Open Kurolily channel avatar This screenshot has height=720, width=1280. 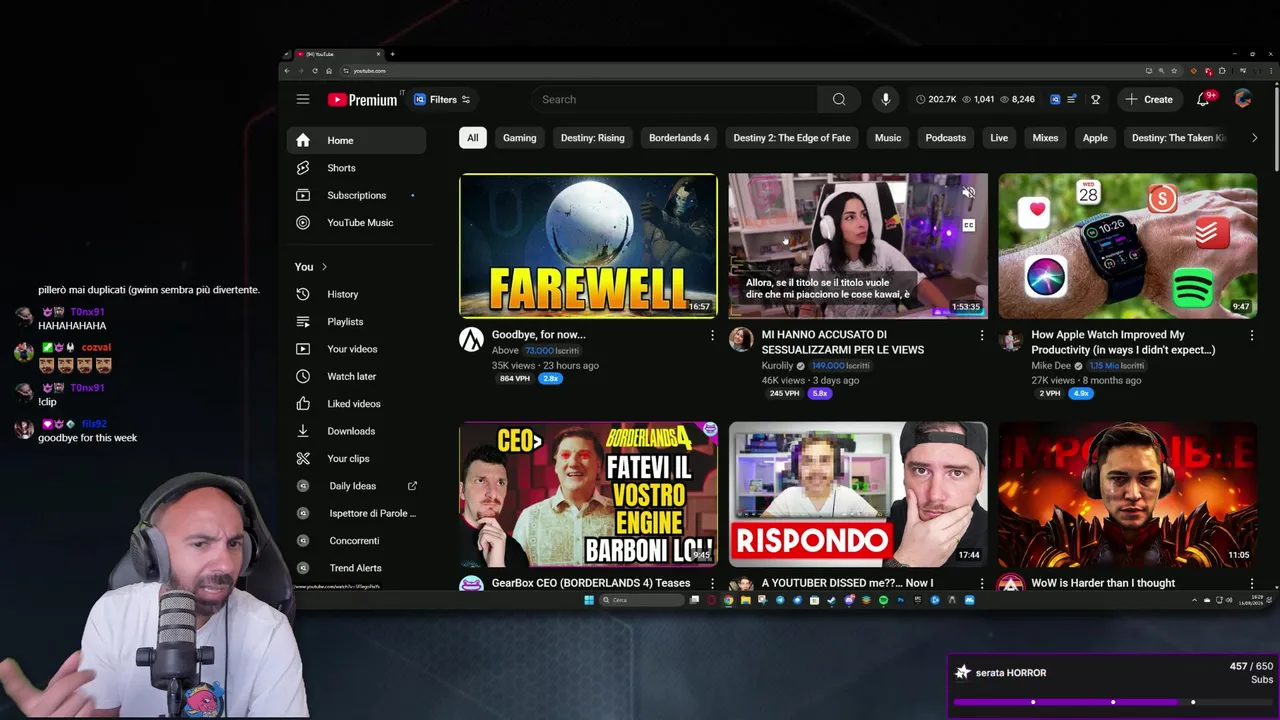(x=741, y=339)
